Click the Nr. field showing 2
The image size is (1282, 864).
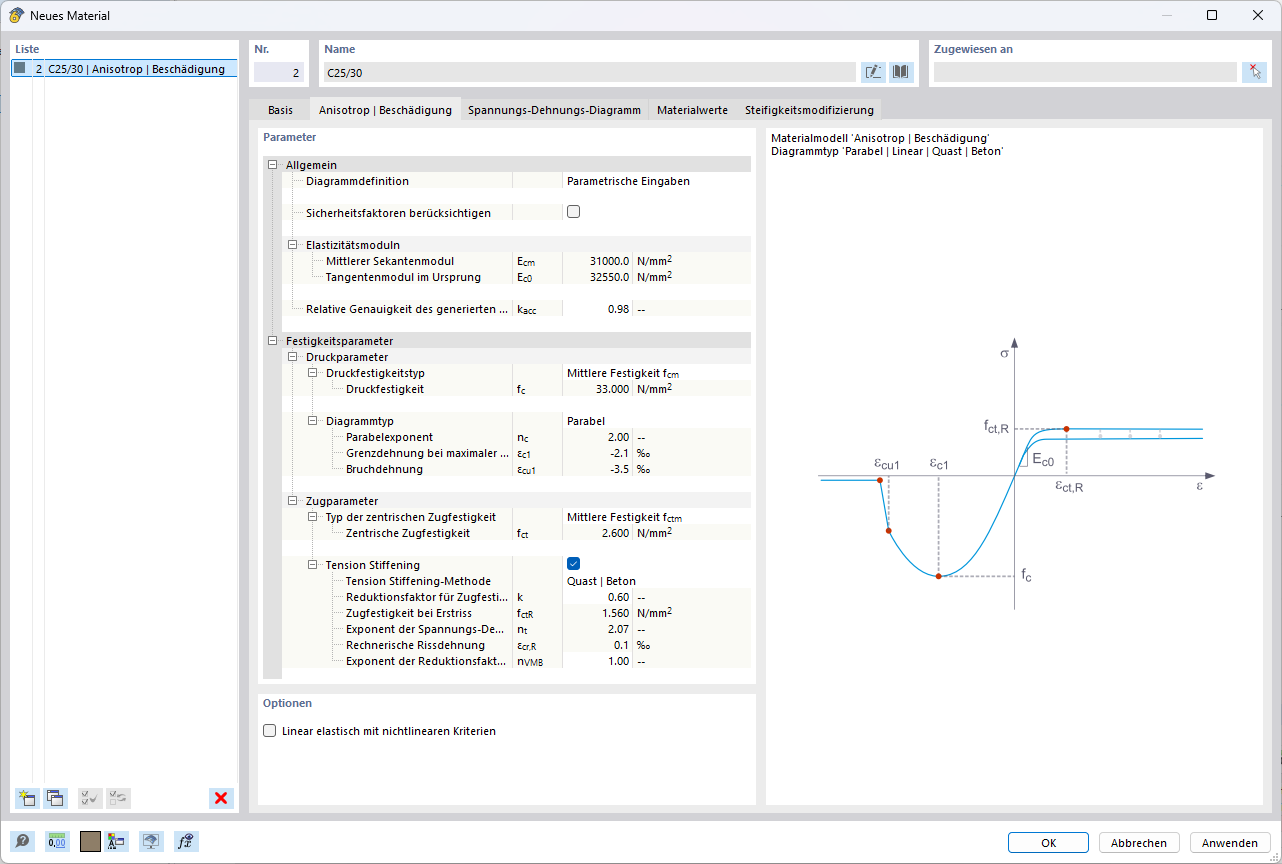pos(279,72)
